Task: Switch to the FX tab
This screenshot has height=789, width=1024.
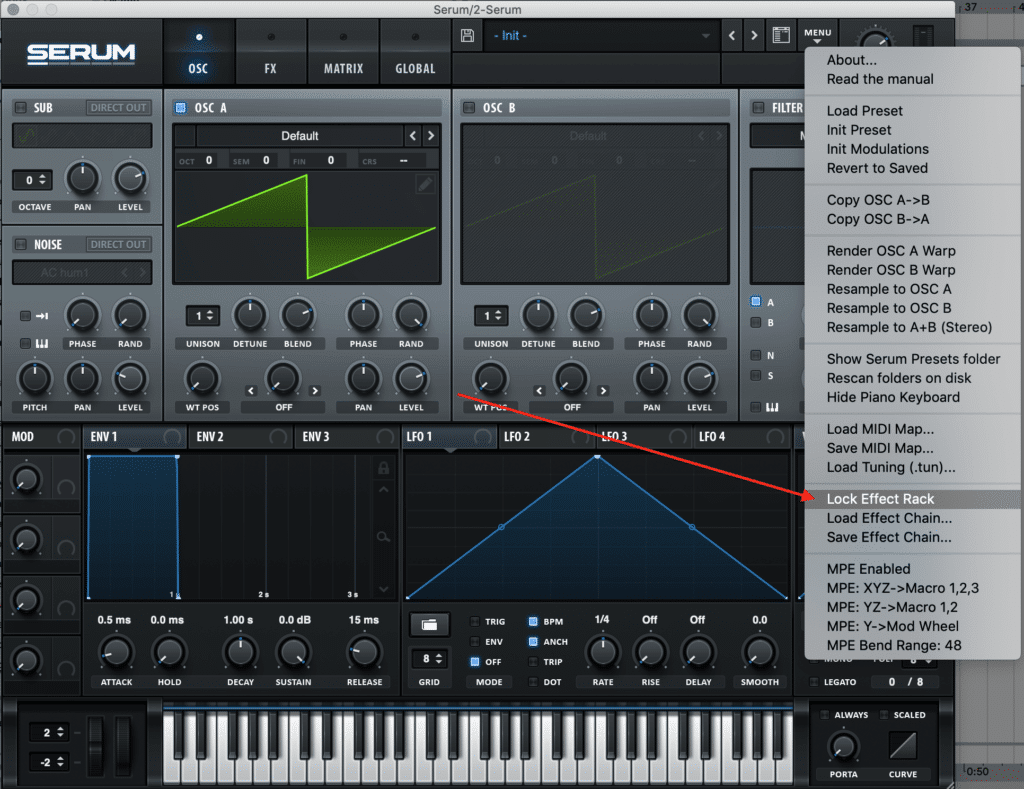Action: tap(270, 52)
